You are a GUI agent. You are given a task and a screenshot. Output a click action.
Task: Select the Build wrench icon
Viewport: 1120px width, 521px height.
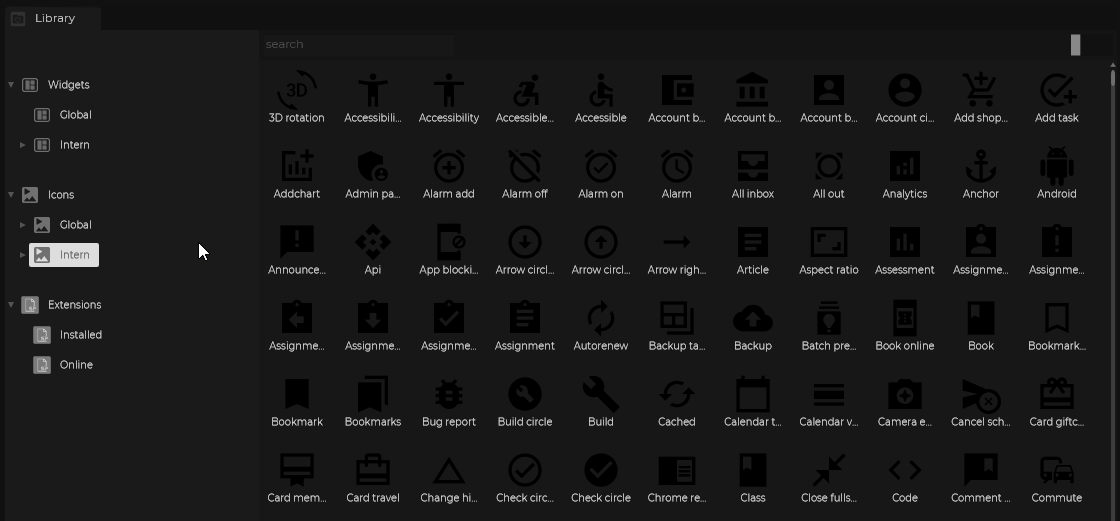[600, 396]
